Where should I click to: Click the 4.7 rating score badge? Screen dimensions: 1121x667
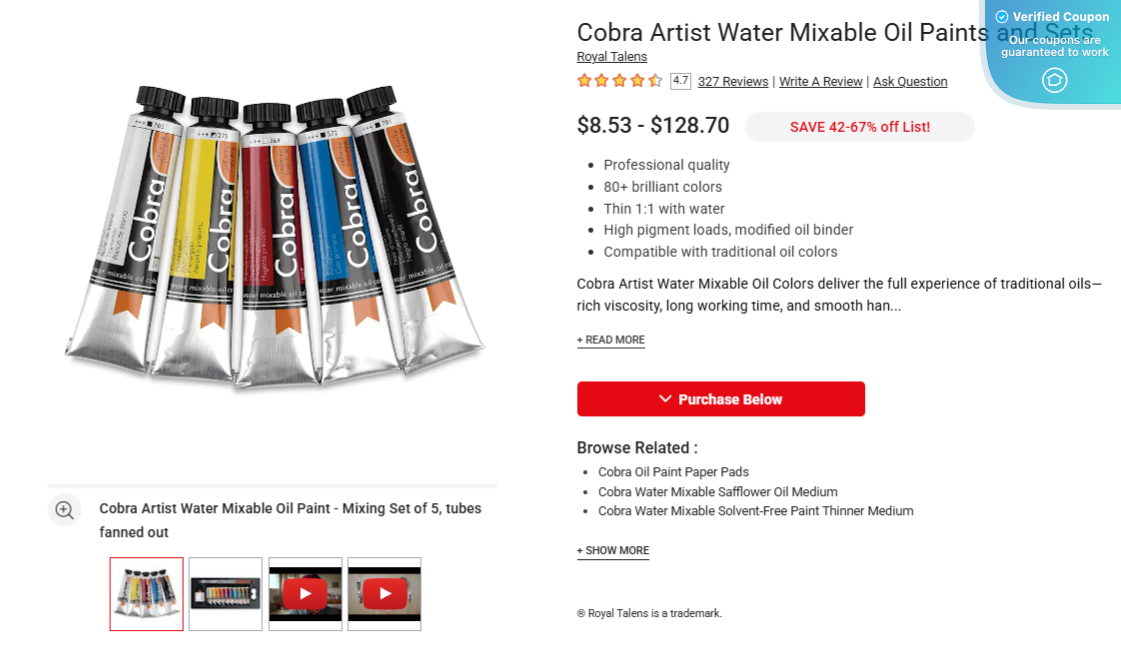coord(680,81)
